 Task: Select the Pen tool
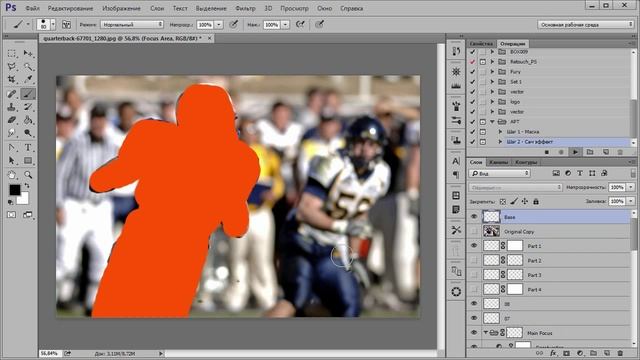(x=12, y=147)
